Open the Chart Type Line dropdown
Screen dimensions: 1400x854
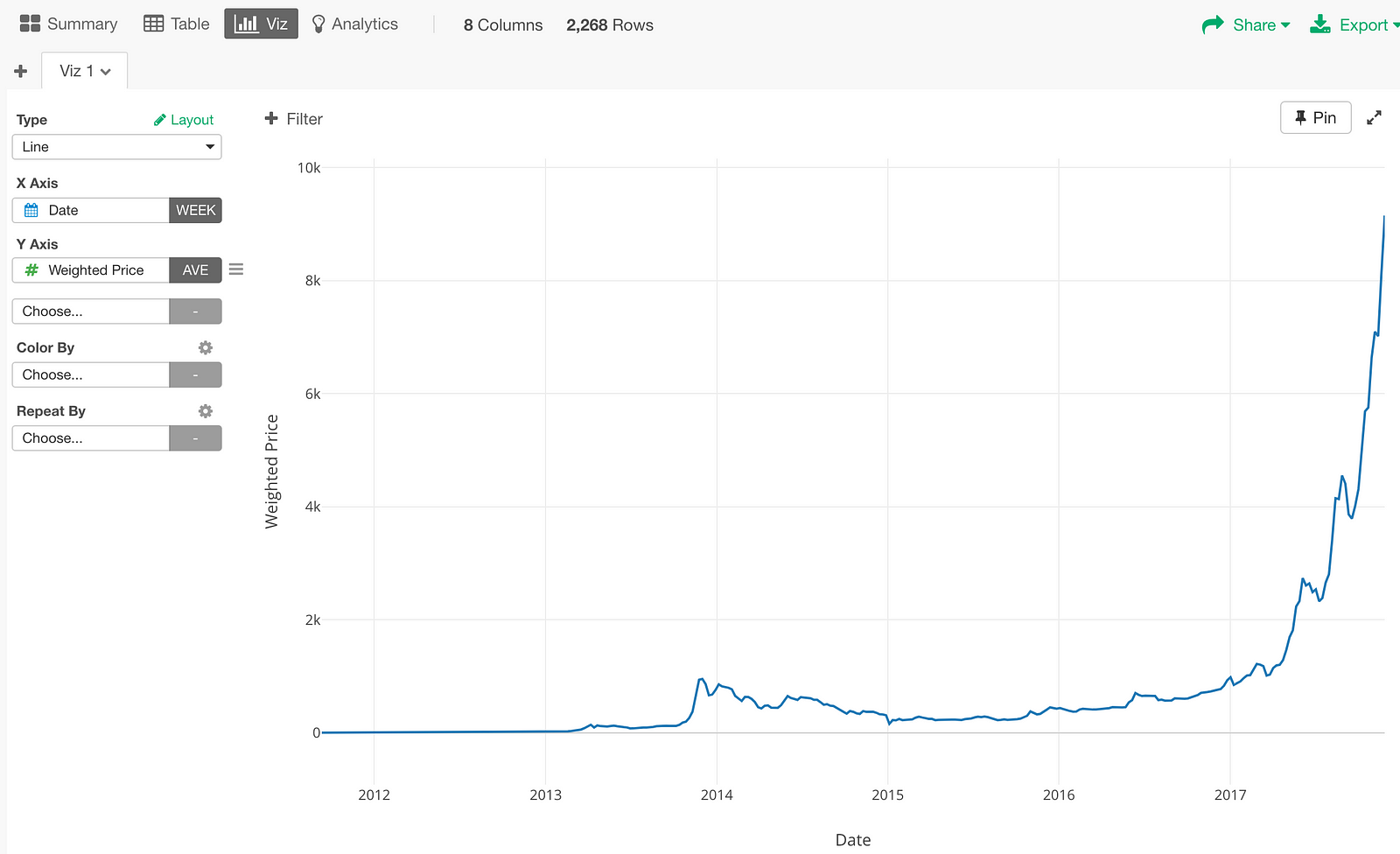(x=116, y=147)
